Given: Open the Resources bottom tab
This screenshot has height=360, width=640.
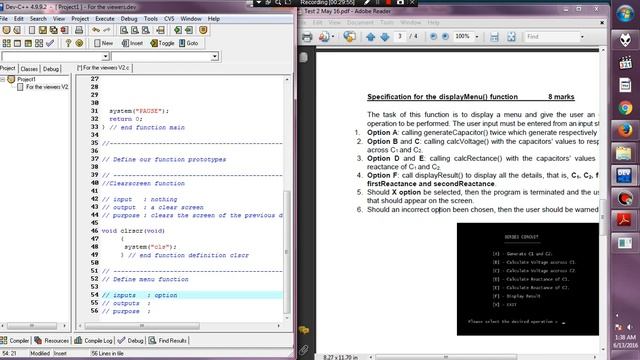Looking at the screenshot, I should [x=52, y=340].
